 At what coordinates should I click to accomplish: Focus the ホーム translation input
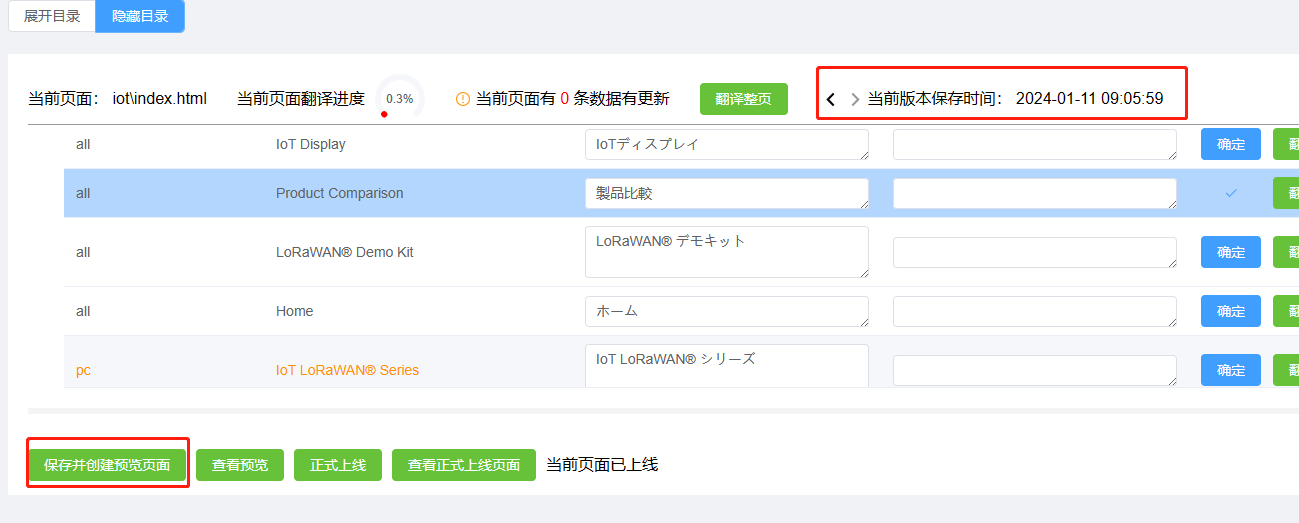[726, 311]
